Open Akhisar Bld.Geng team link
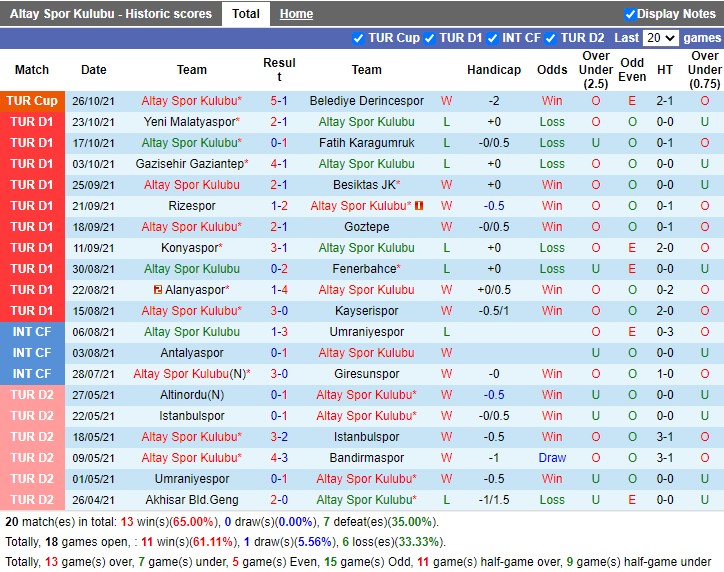This screenshot has width=724, height=572. pyautogui.click(x=192, y=500)
